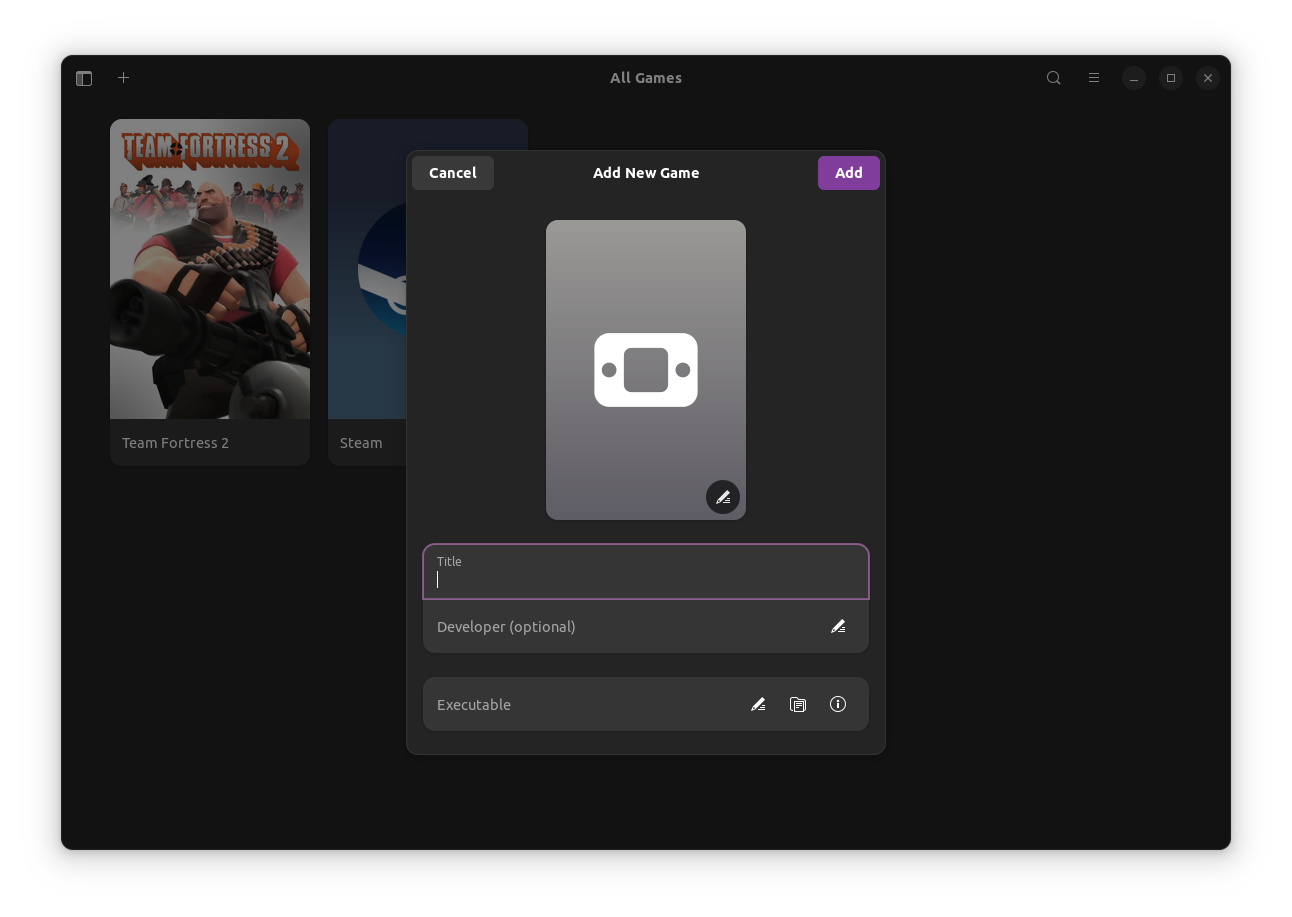Viewport: 1292px width, 917px height.
Task: Select the Steam game cover
Action: pyautogui.click(x=366, y=269)
